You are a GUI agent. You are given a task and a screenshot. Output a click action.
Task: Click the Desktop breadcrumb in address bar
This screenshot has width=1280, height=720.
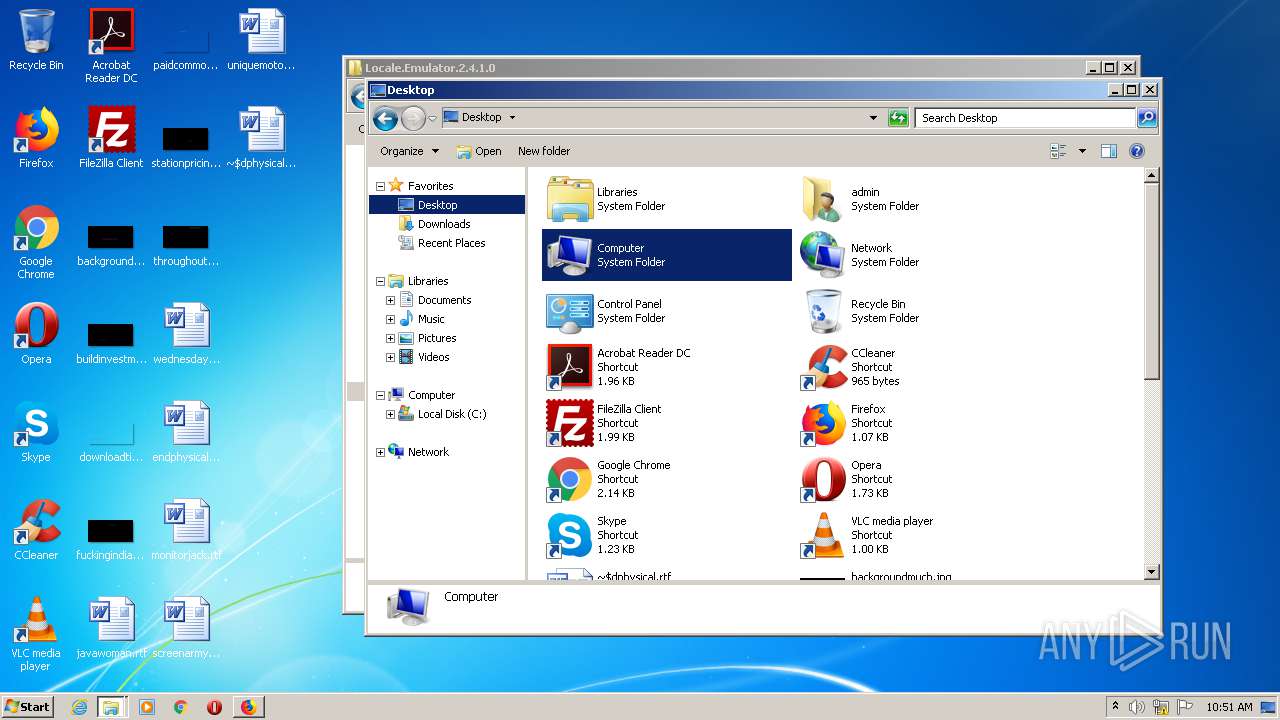click(481, 117)
